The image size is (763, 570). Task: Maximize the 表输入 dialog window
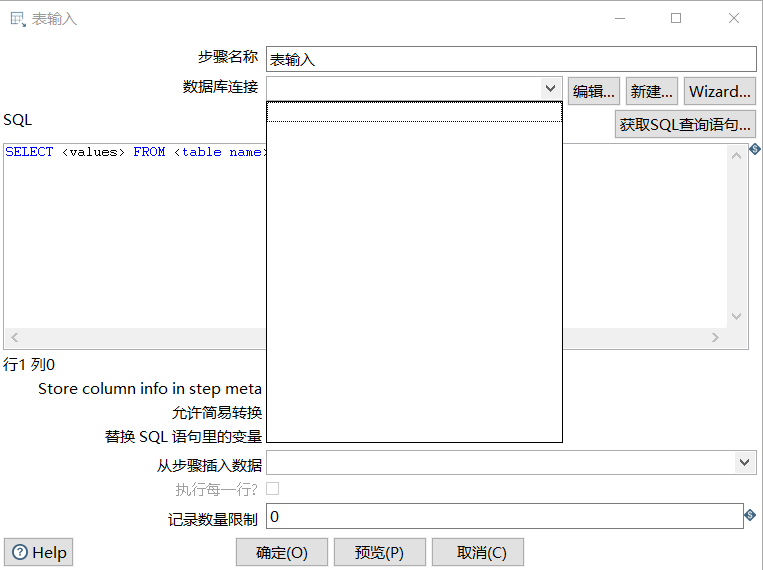click(x=676, y=18)
